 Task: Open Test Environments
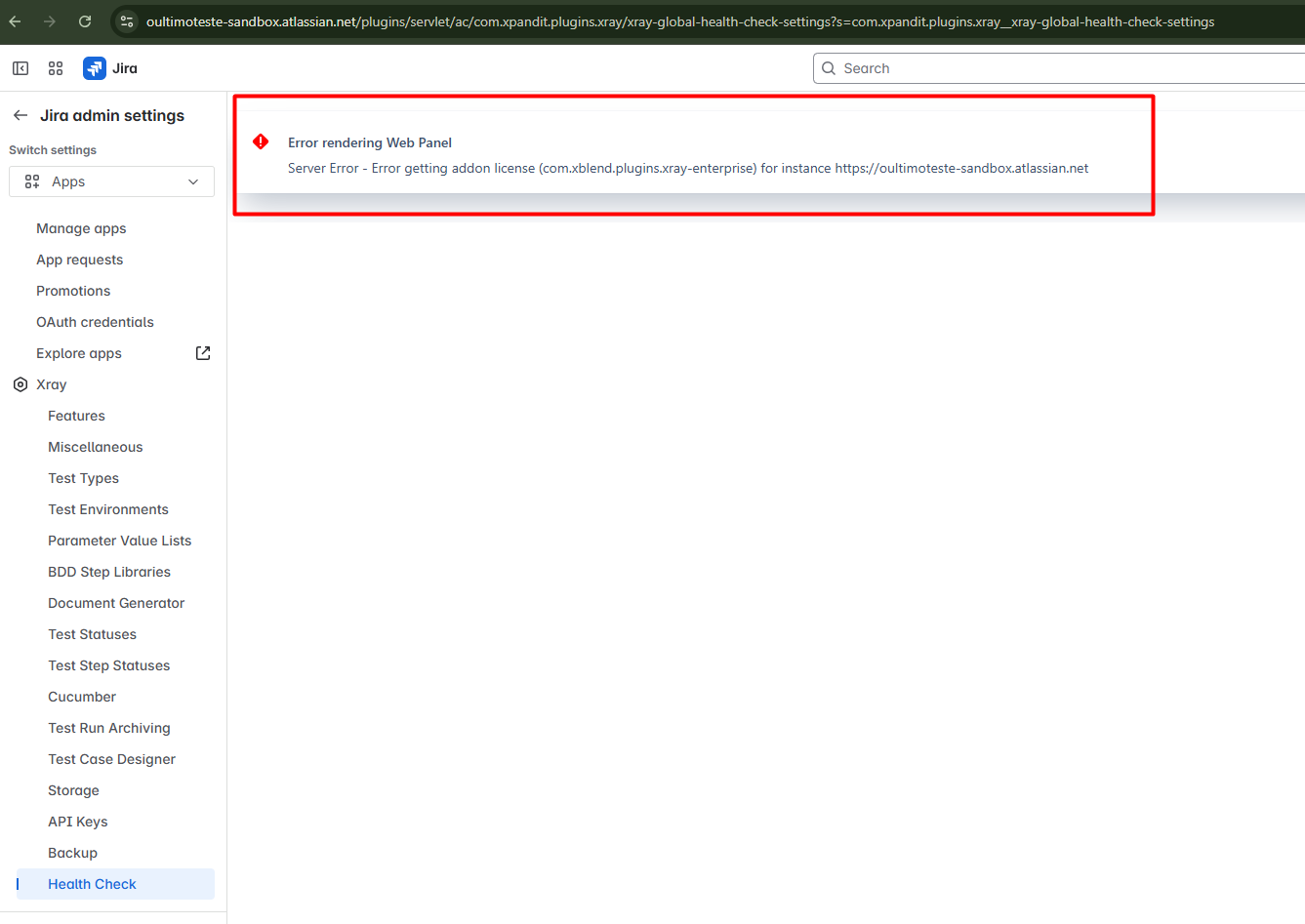(108, 509)
